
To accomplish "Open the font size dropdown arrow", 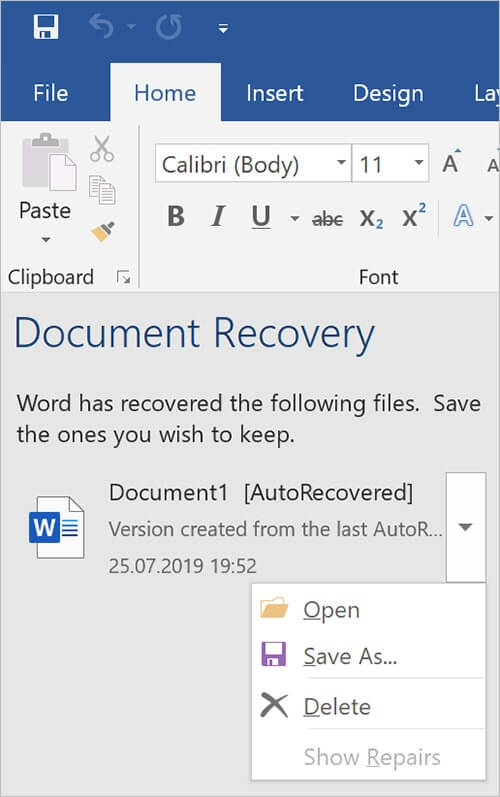I will pyautogui.click(x=419, y=163).
